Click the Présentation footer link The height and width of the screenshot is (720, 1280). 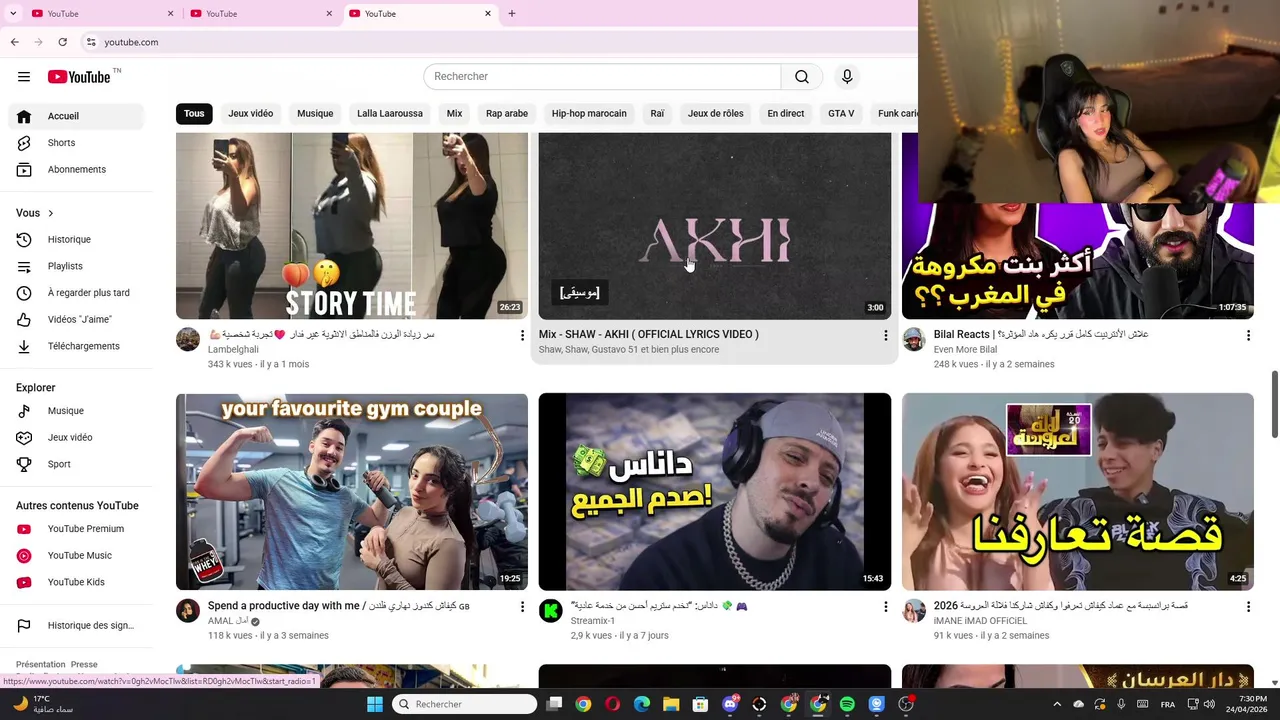click(40, 665)
